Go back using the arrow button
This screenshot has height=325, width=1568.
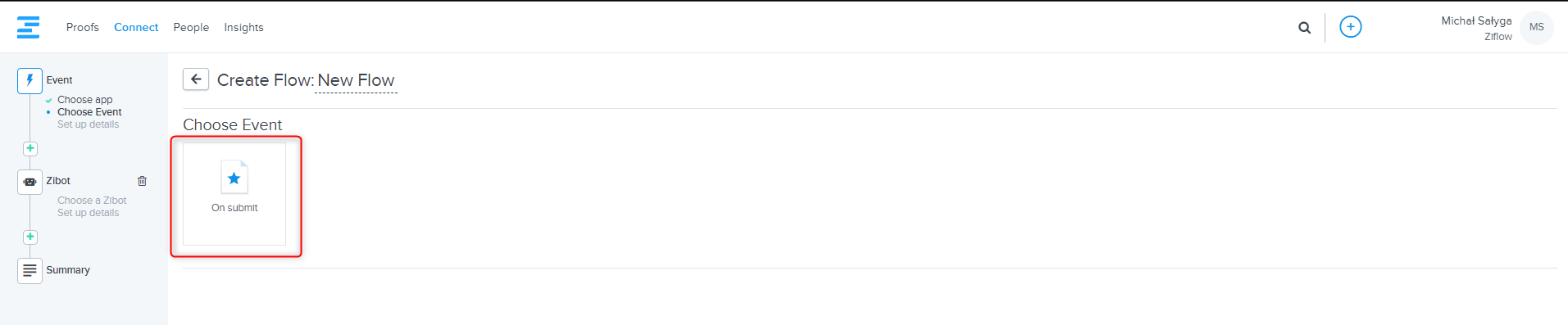point(195,79)
